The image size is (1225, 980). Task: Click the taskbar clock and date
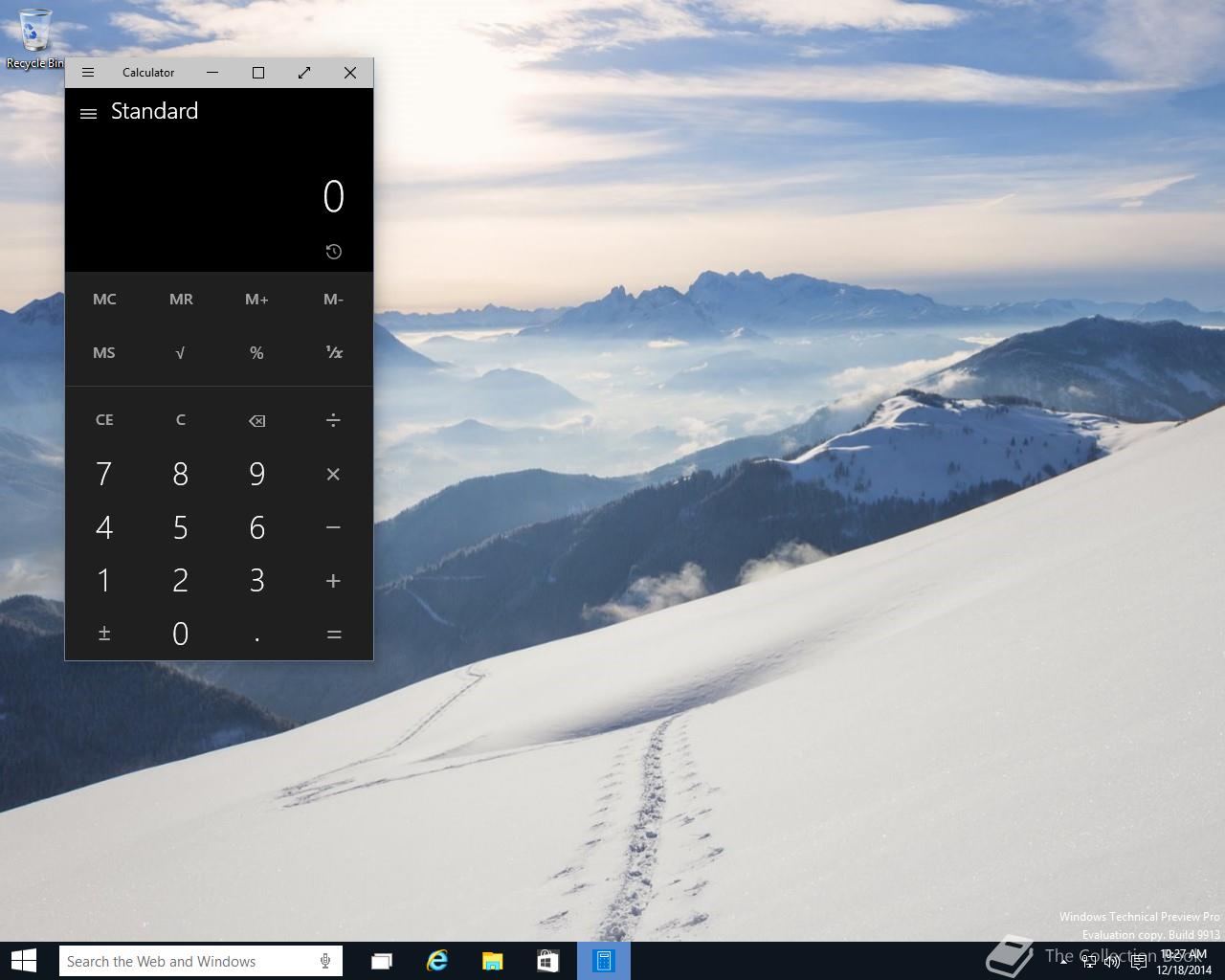pyautogui.click(x=1184, y=962)
